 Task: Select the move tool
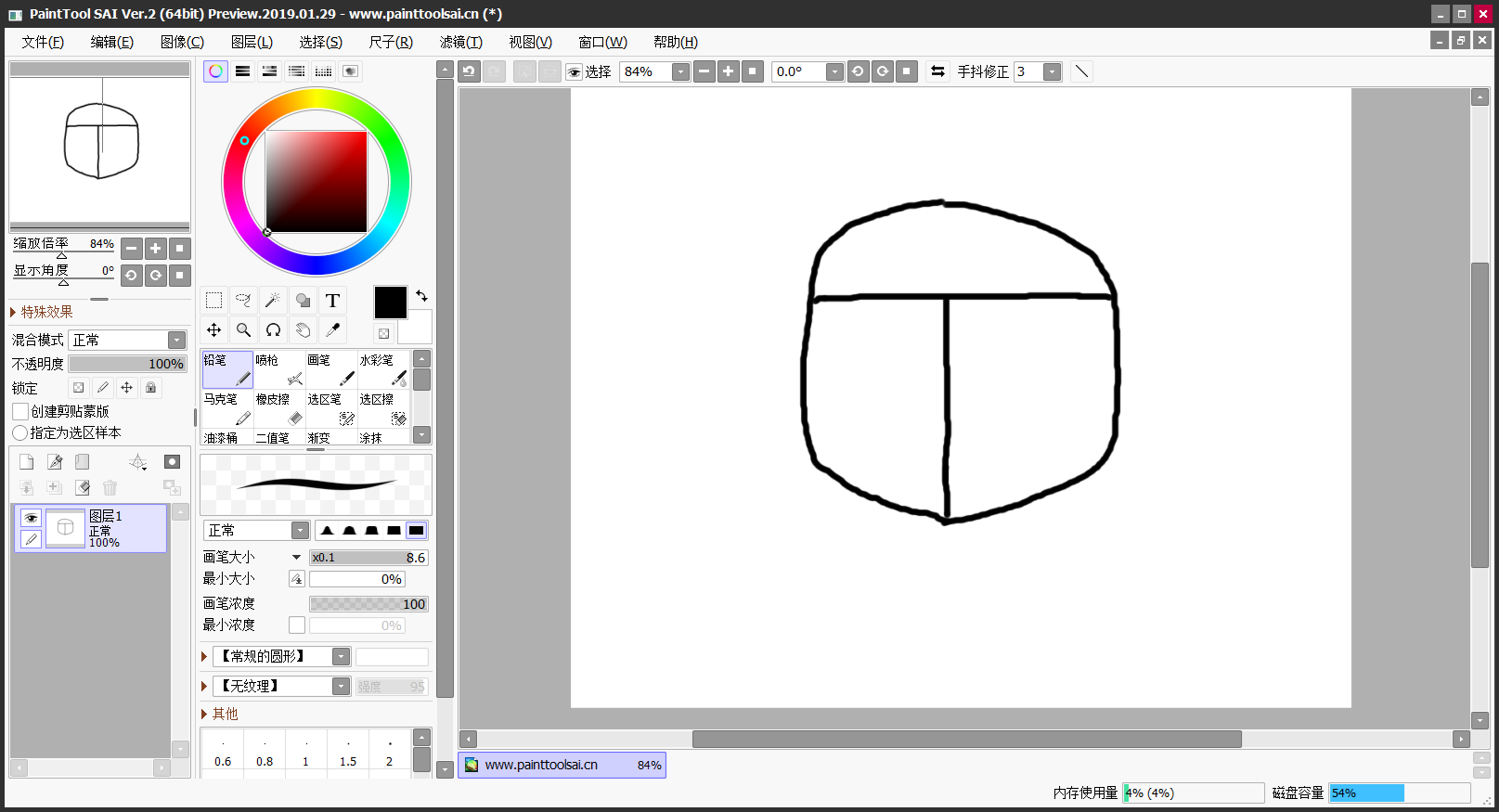(x=213, y=329)
